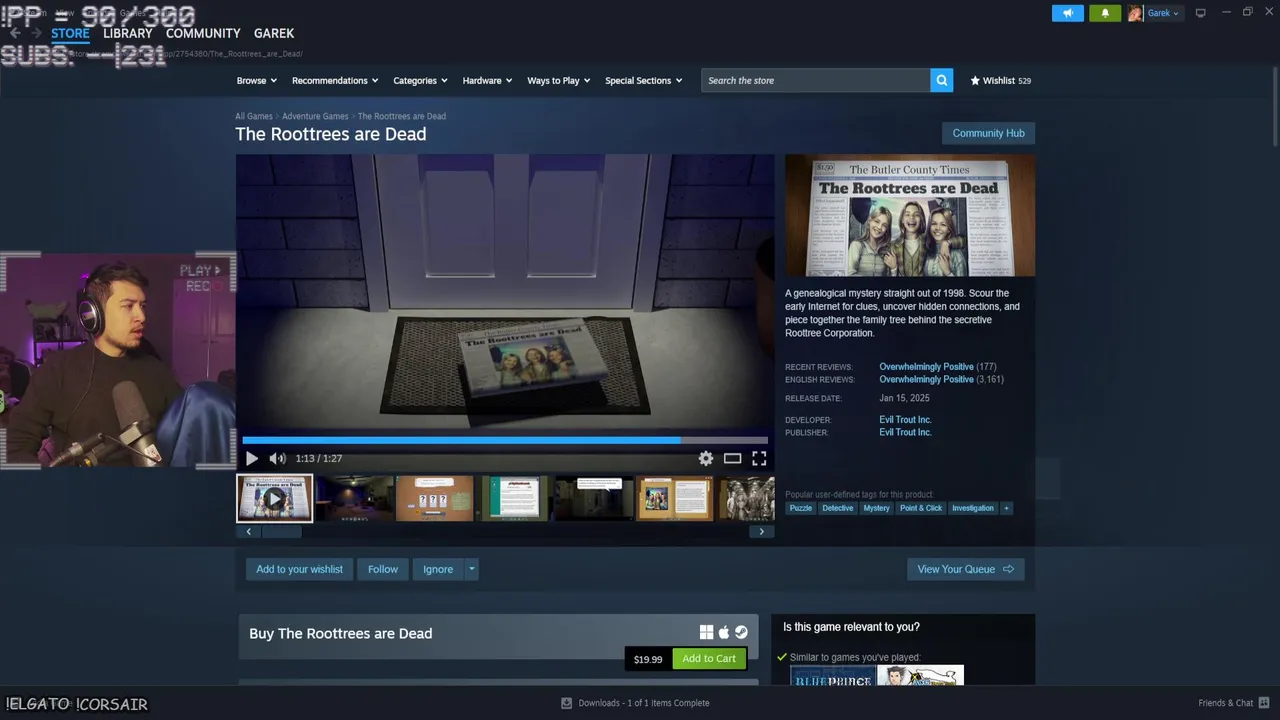
Task: Select the newspaper and notes screenshot thumbnail
Action: point(674,498)
